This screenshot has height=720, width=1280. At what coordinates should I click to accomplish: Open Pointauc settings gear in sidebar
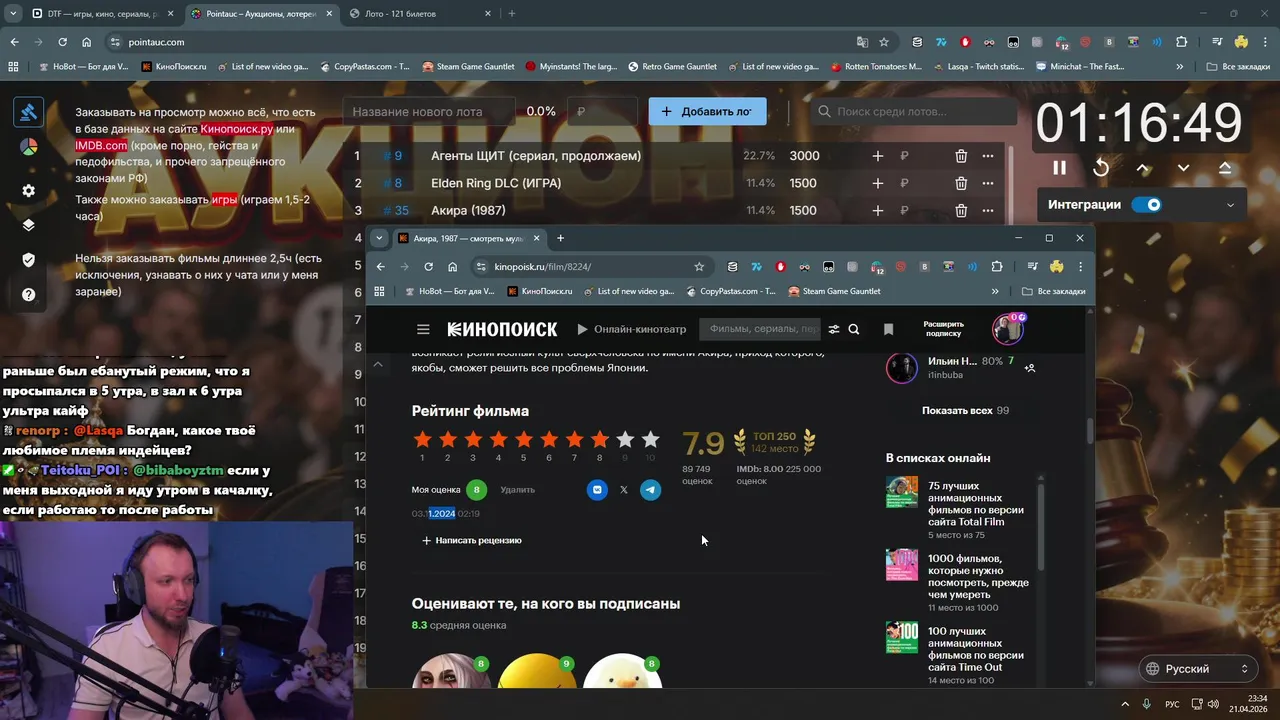point(28,190)
